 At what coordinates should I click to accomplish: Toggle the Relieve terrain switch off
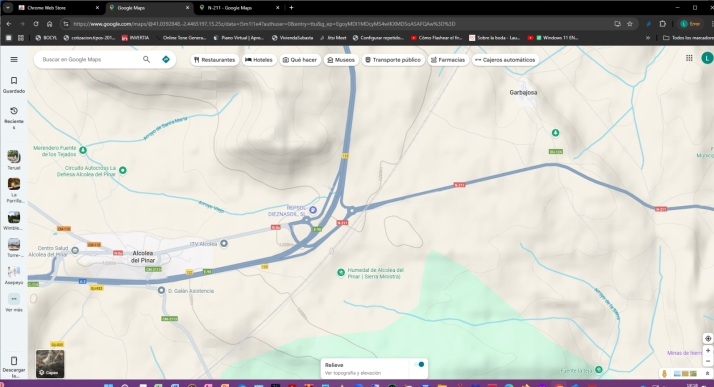[x=419, y=364]
